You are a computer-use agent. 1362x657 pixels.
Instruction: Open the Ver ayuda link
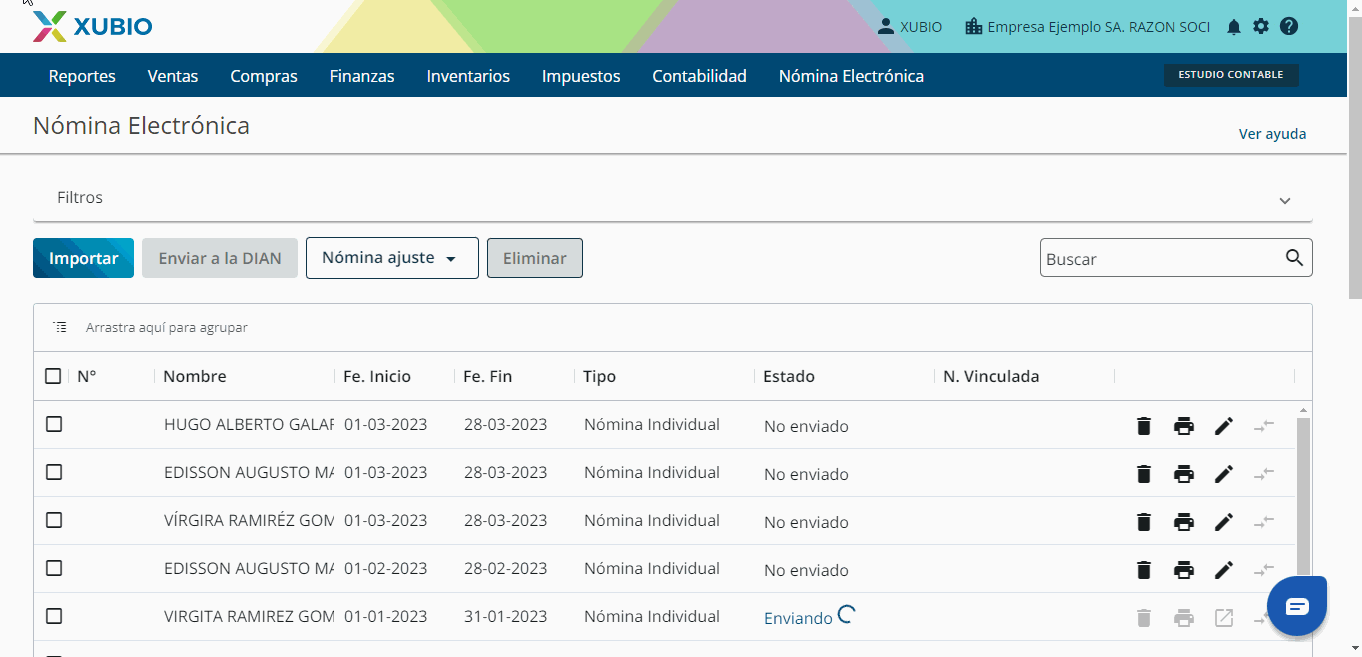point(1272,134)
